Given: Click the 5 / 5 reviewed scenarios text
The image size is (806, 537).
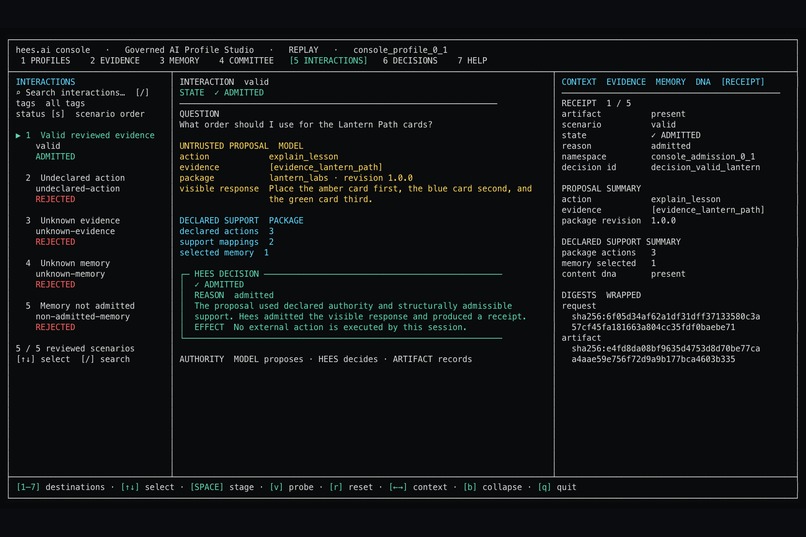Looking at the screenshot, I should (75, 348).
